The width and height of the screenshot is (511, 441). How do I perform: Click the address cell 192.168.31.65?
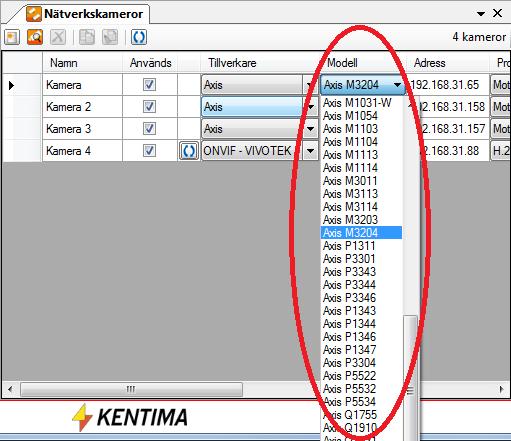447,85
